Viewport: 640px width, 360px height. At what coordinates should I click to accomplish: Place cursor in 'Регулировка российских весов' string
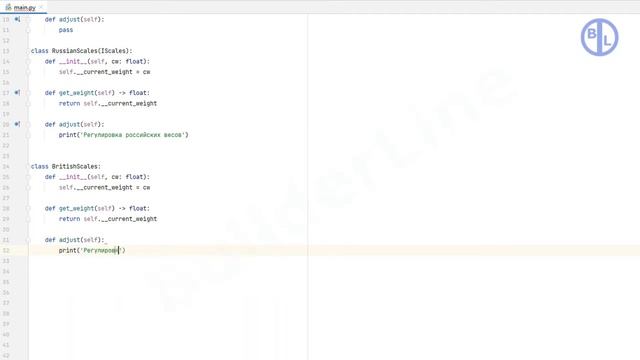click(133, 135)
